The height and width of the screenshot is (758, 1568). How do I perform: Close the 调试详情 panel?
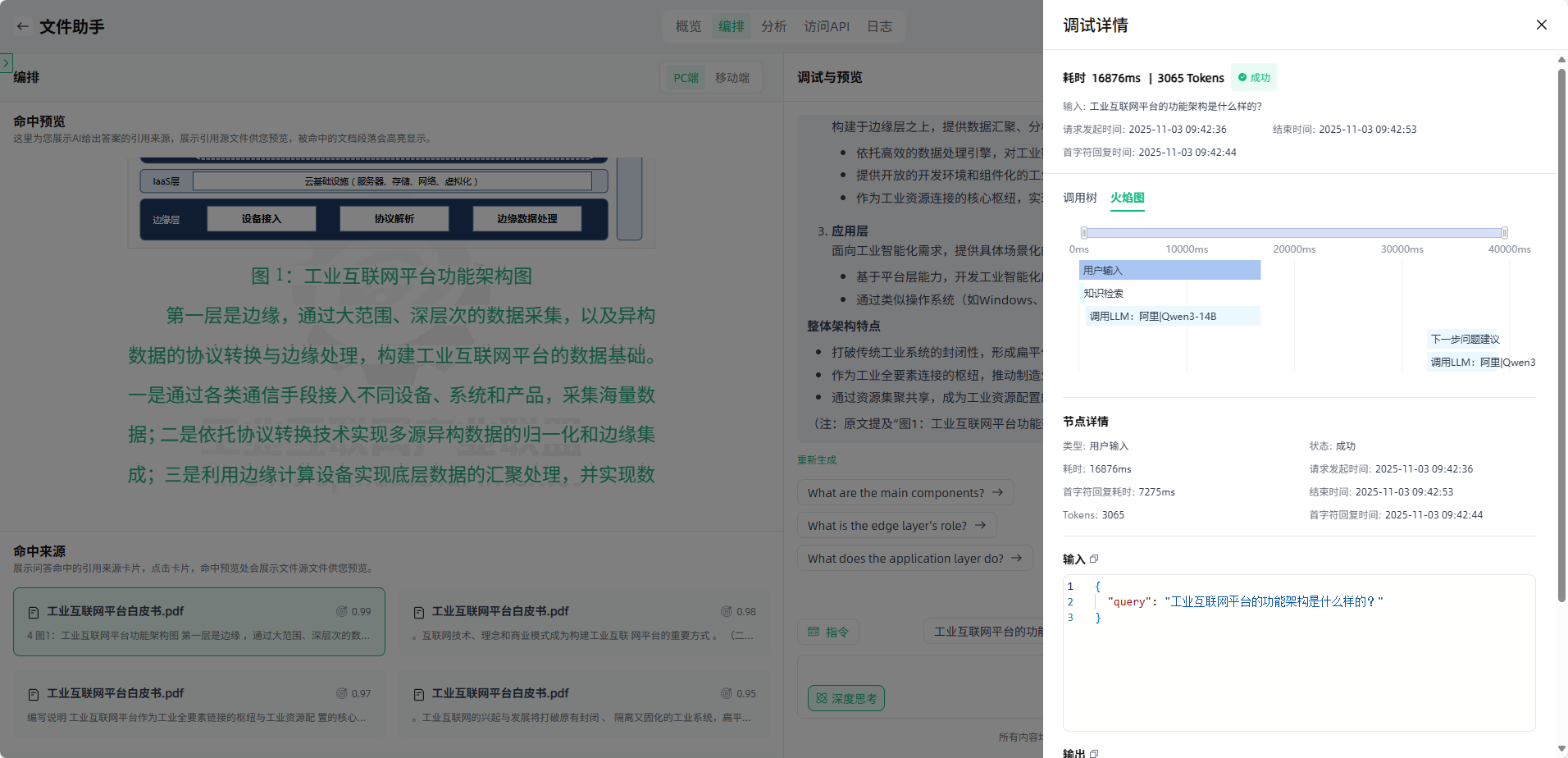click(1541, 25)
